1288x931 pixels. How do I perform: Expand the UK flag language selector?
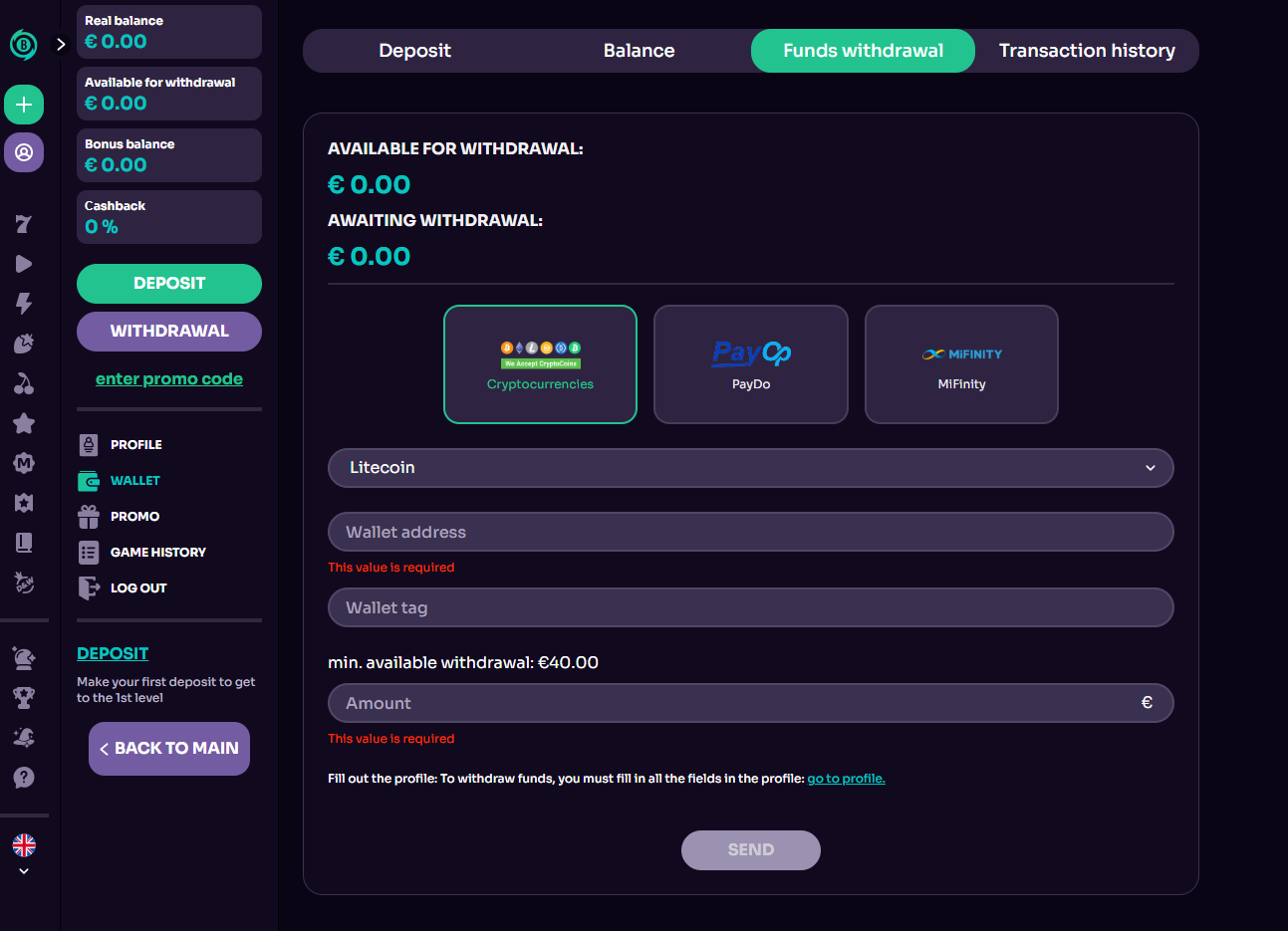coord(24,853)
